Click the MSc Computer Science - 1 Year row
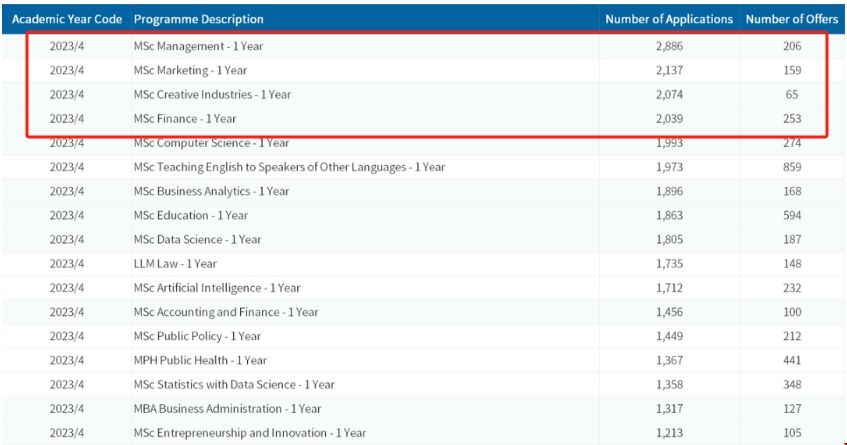The height and width of the screenshot is (445, 847). point(212,143)
